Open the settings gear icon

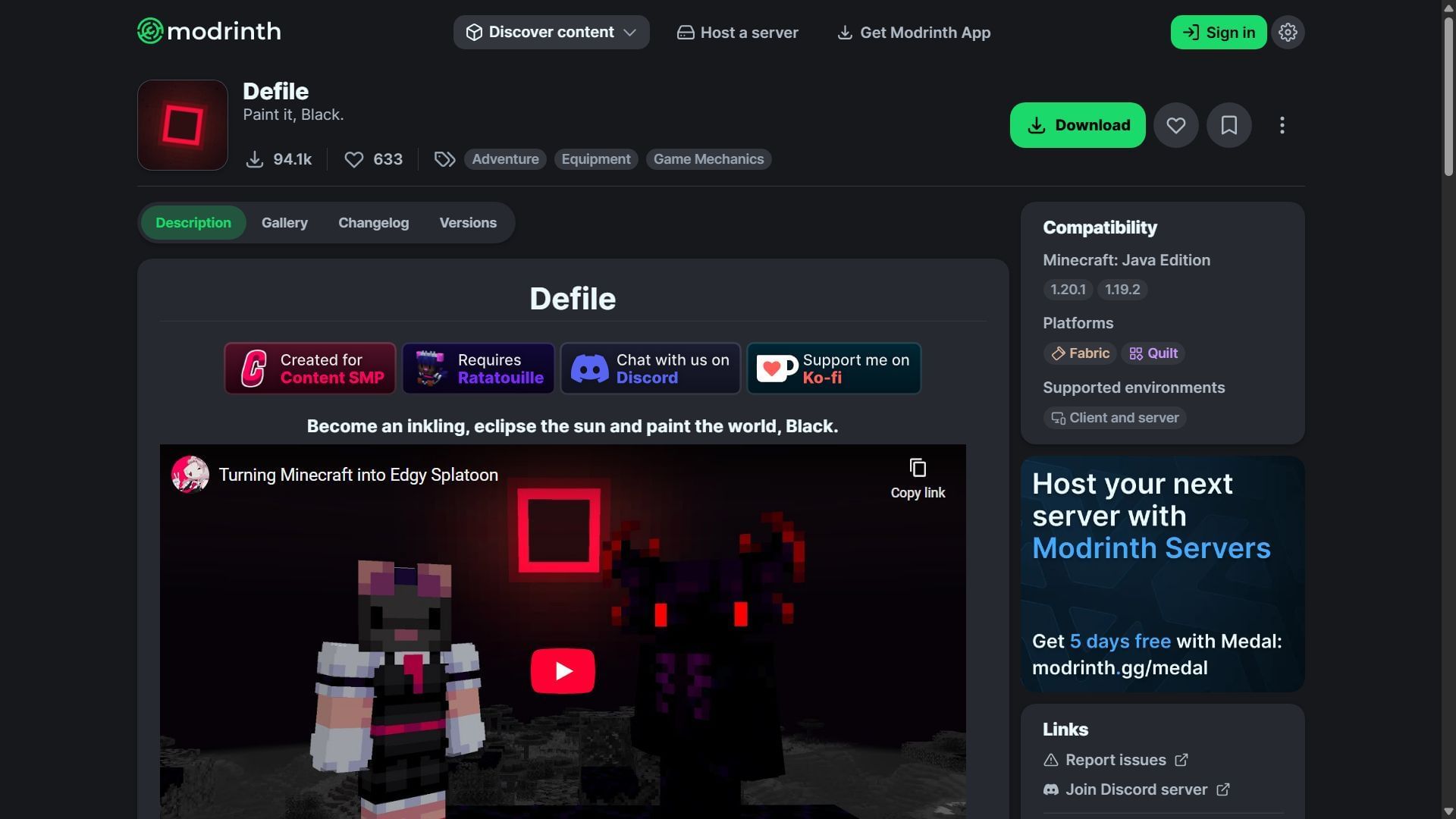1288,33
